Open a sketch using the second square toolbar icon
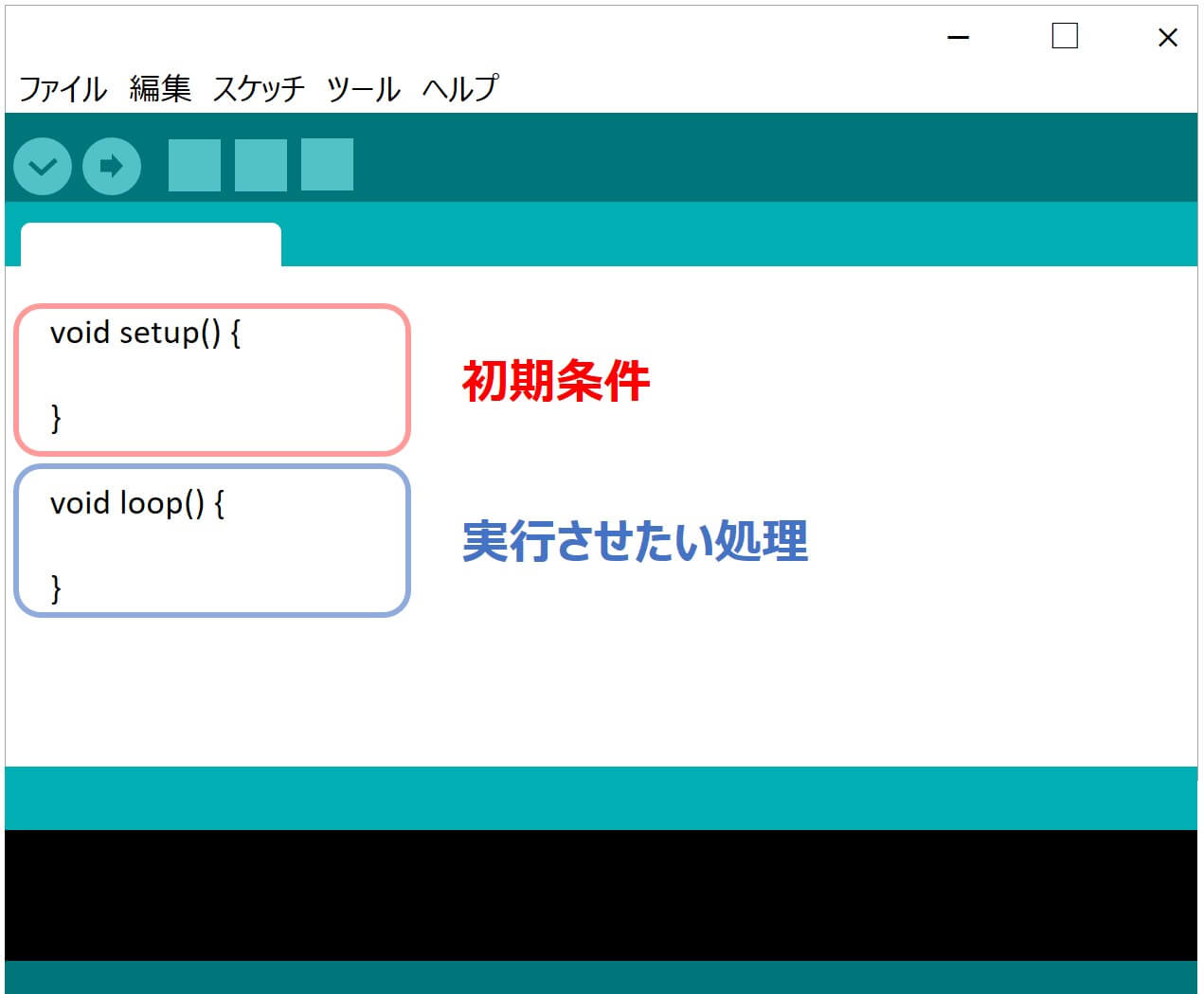Screen dimensions: 1204x994 click(260, 166)
